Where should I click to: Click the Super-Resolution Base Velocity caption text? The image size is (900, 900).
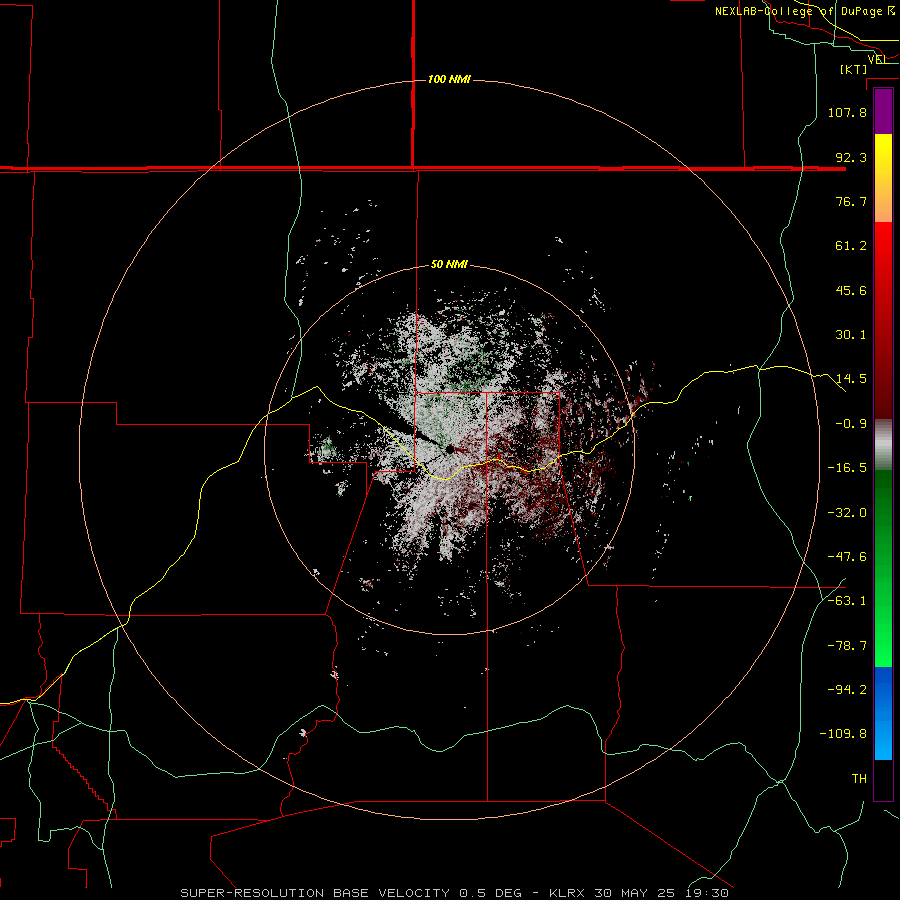tap(455, 893)
